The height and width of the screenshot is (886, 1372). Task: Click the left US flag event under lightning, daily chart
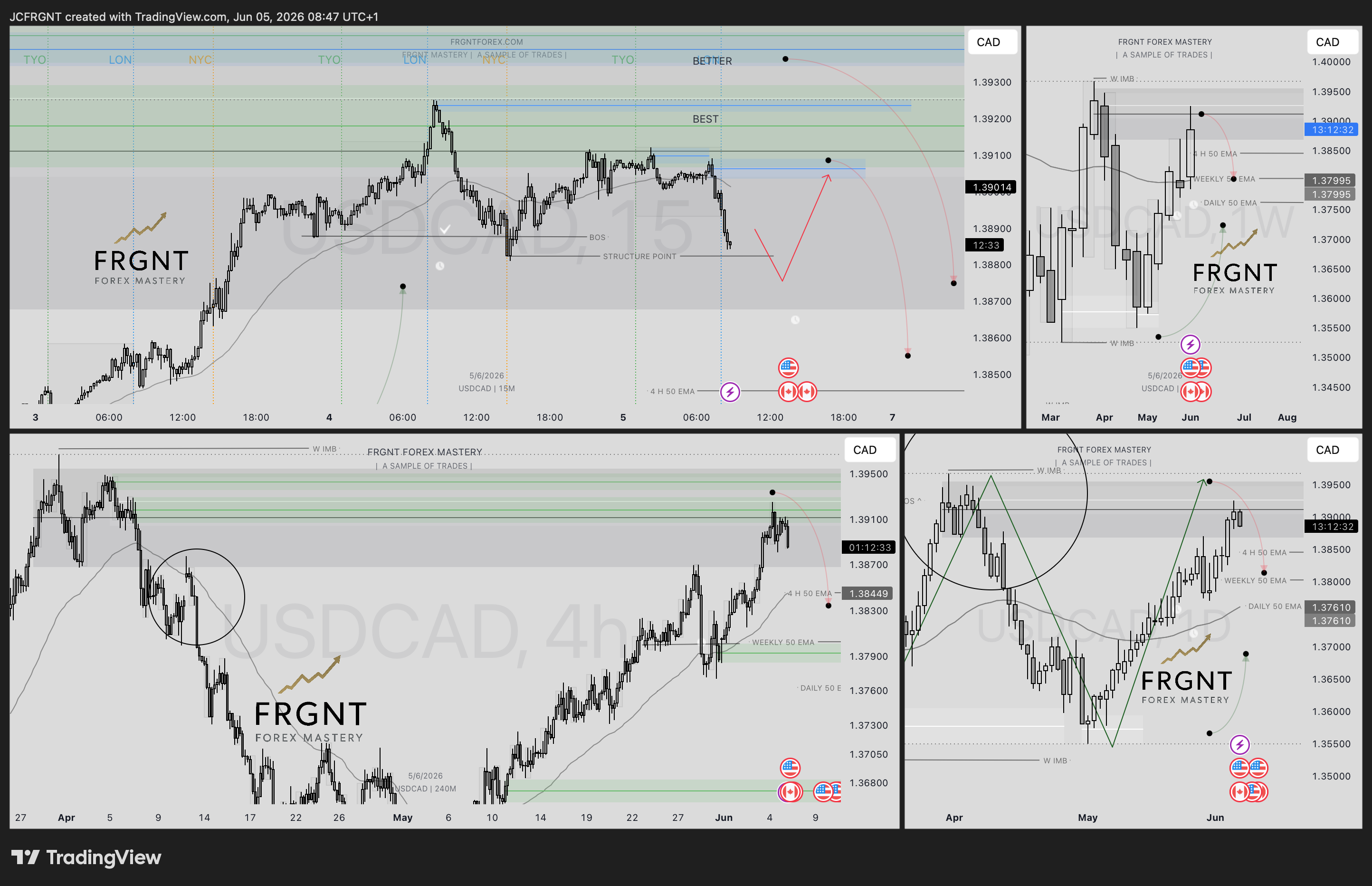click(x=1239, y=768)
